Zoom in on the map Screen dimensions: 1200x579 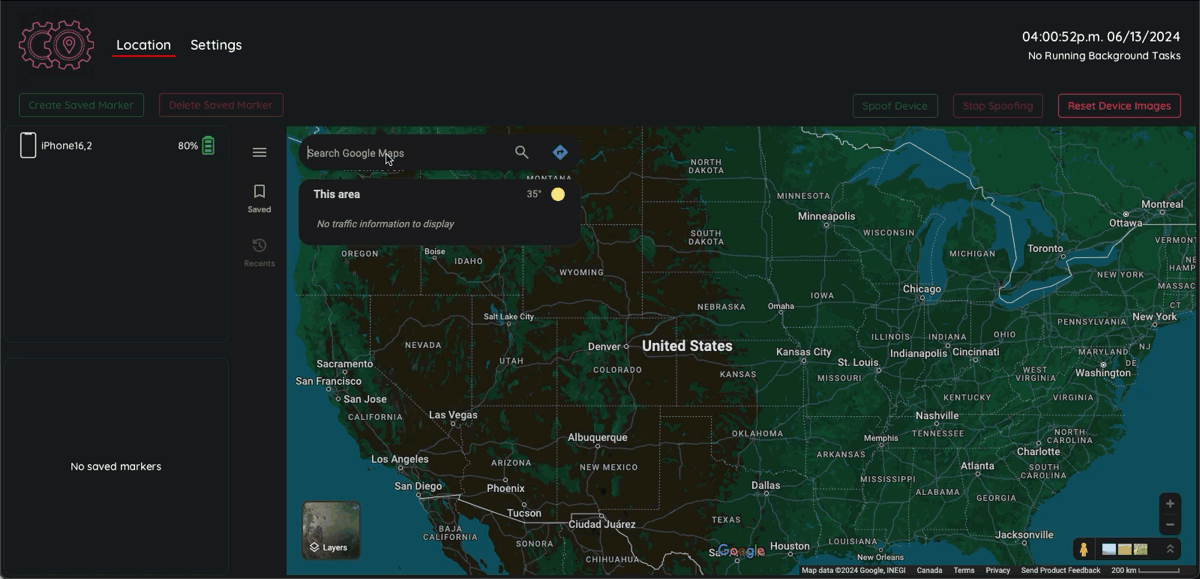(x=1170, y=504)
